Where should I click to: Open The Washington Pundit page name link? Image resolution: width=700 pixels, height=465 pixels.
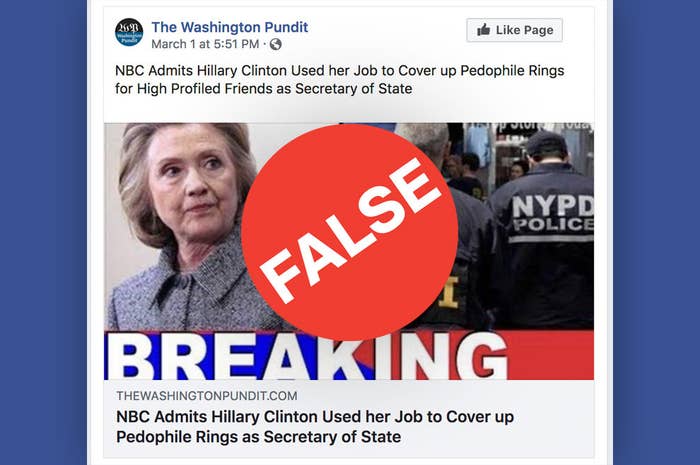[229, 27]
